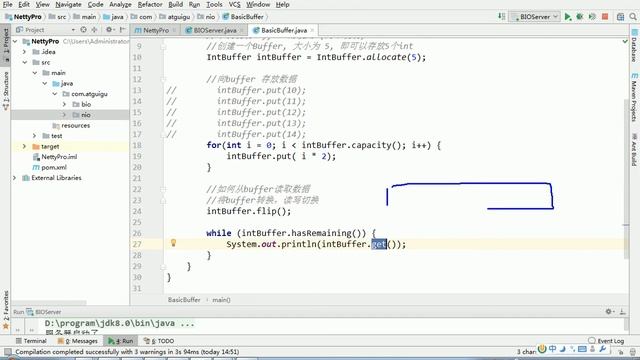Collapse the src folder
The image size is (640, 360).
[x=24, y=62]
